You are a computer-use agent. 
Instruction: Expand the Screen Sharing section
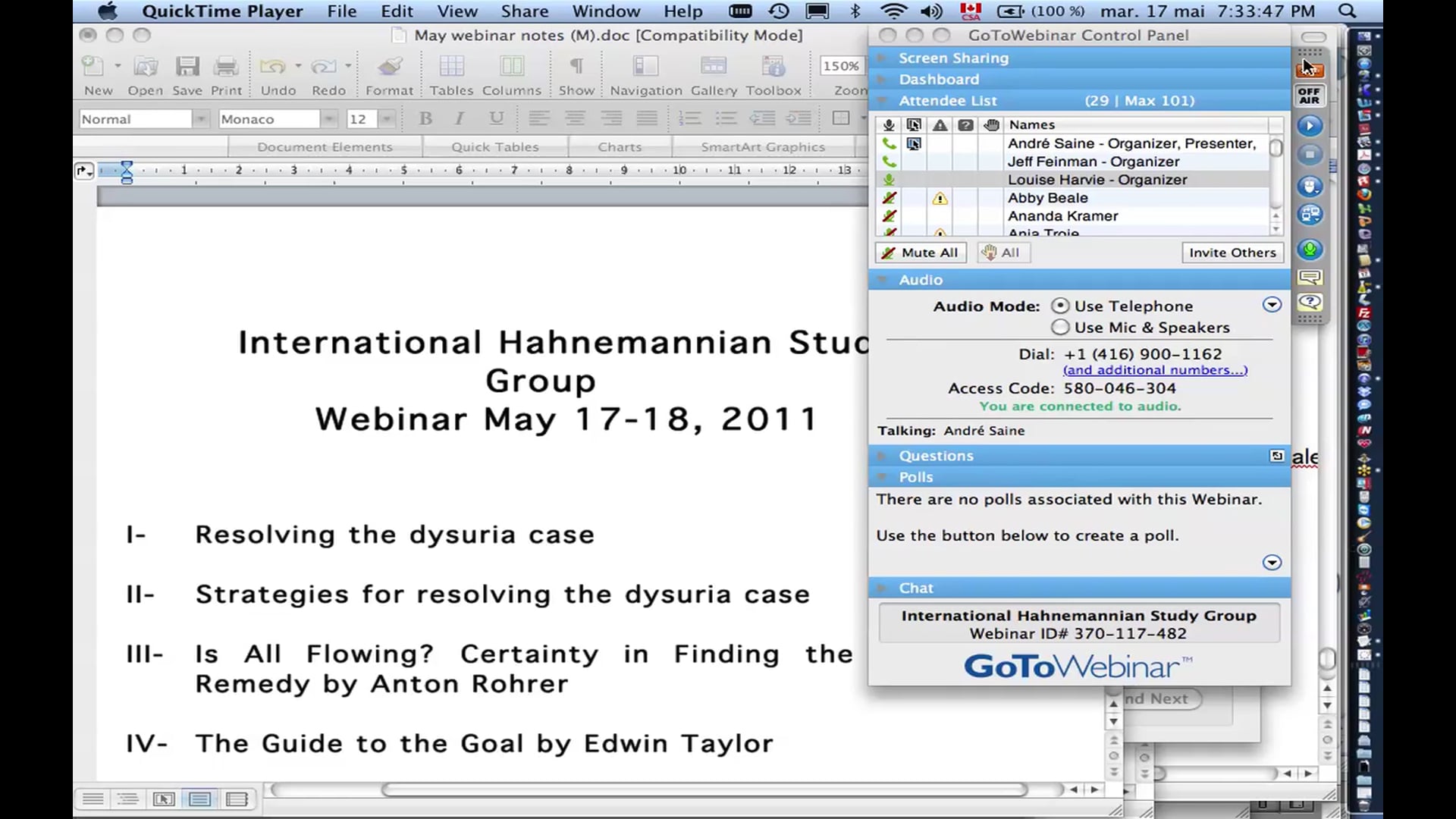(x=953, y=58)
